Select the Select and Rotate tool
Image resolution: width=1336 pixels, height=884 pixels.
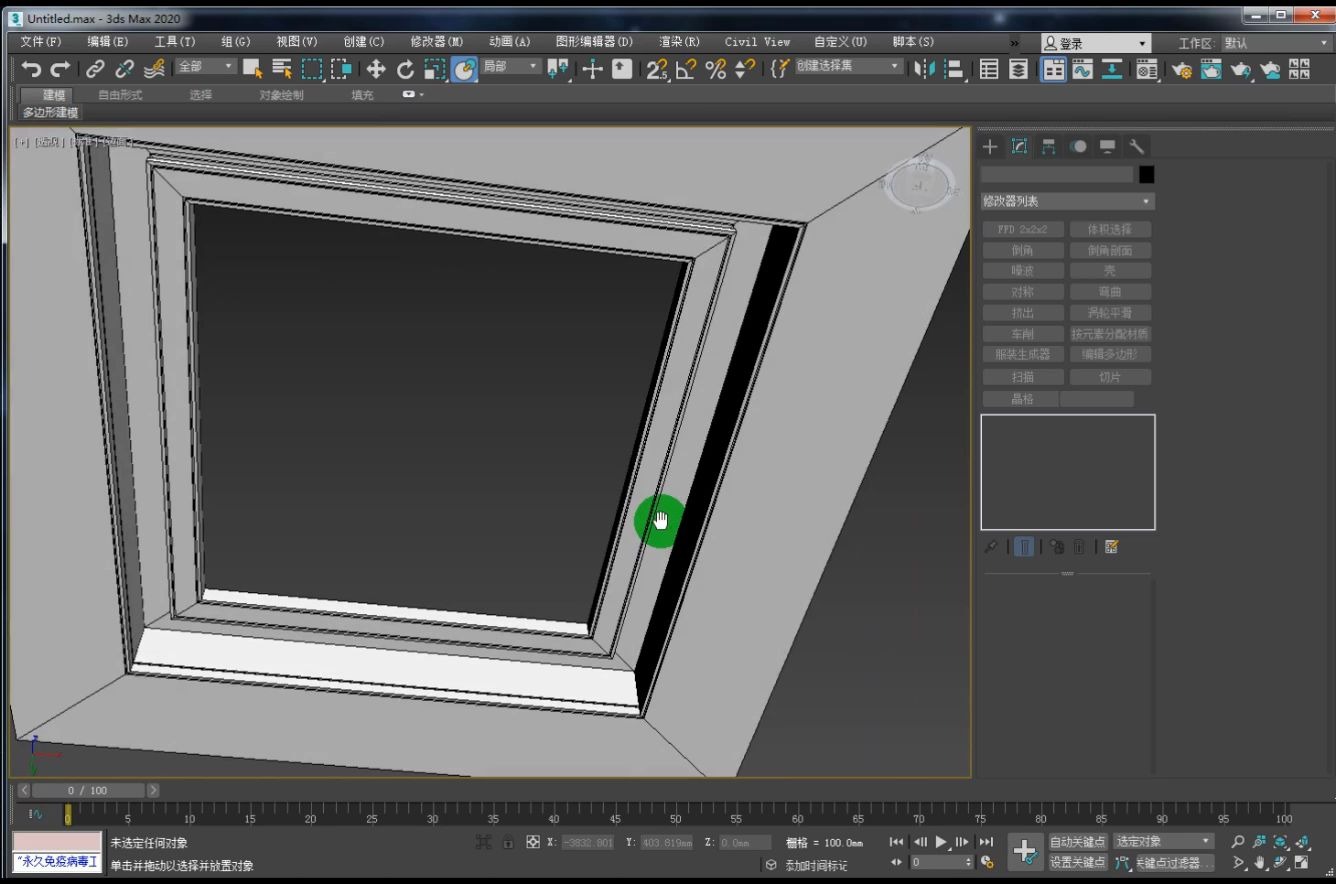406,69
